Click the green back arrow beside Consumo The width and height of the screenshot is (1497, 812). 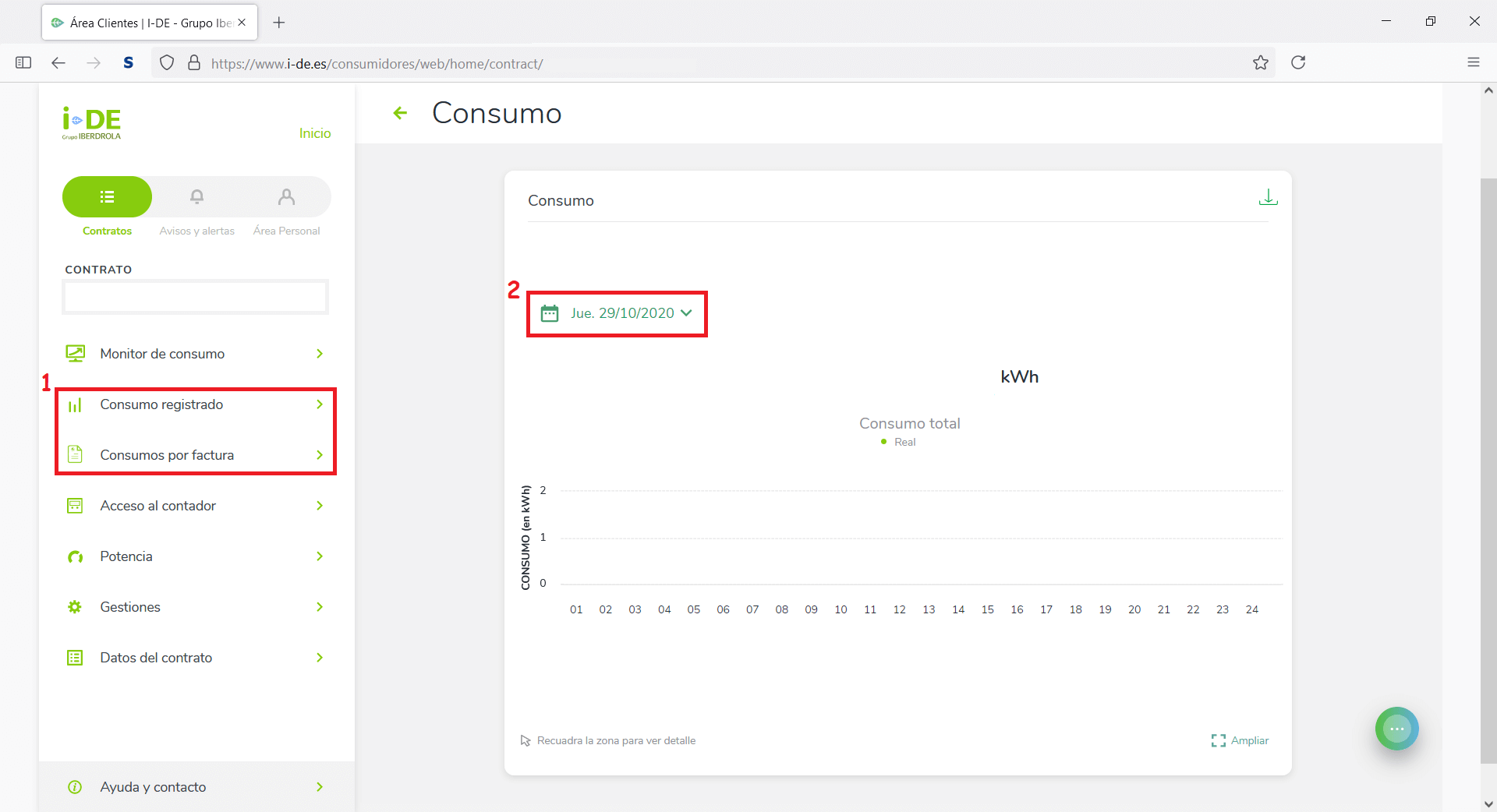click(x=400, y=114)
